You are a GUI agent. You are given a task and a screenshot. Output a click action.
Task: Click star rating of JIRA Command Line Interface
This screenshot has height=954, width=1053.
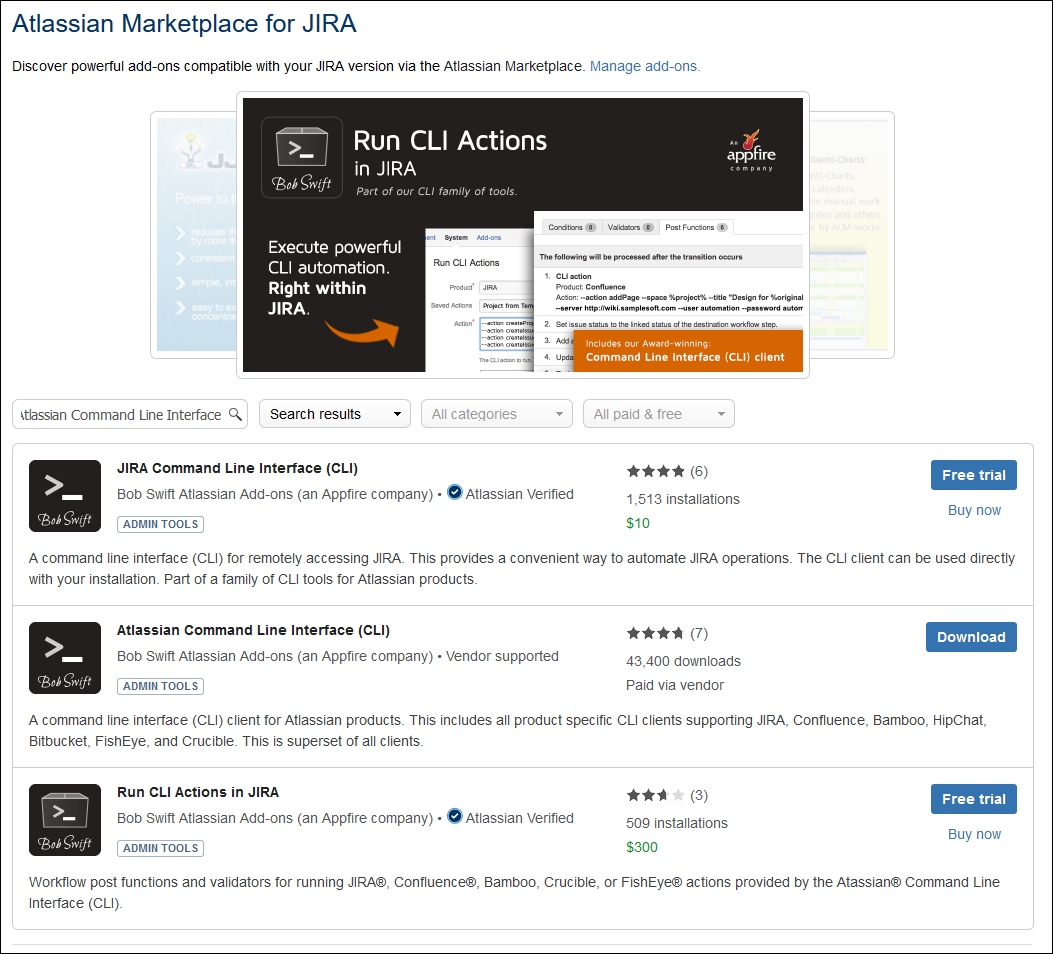655,471
